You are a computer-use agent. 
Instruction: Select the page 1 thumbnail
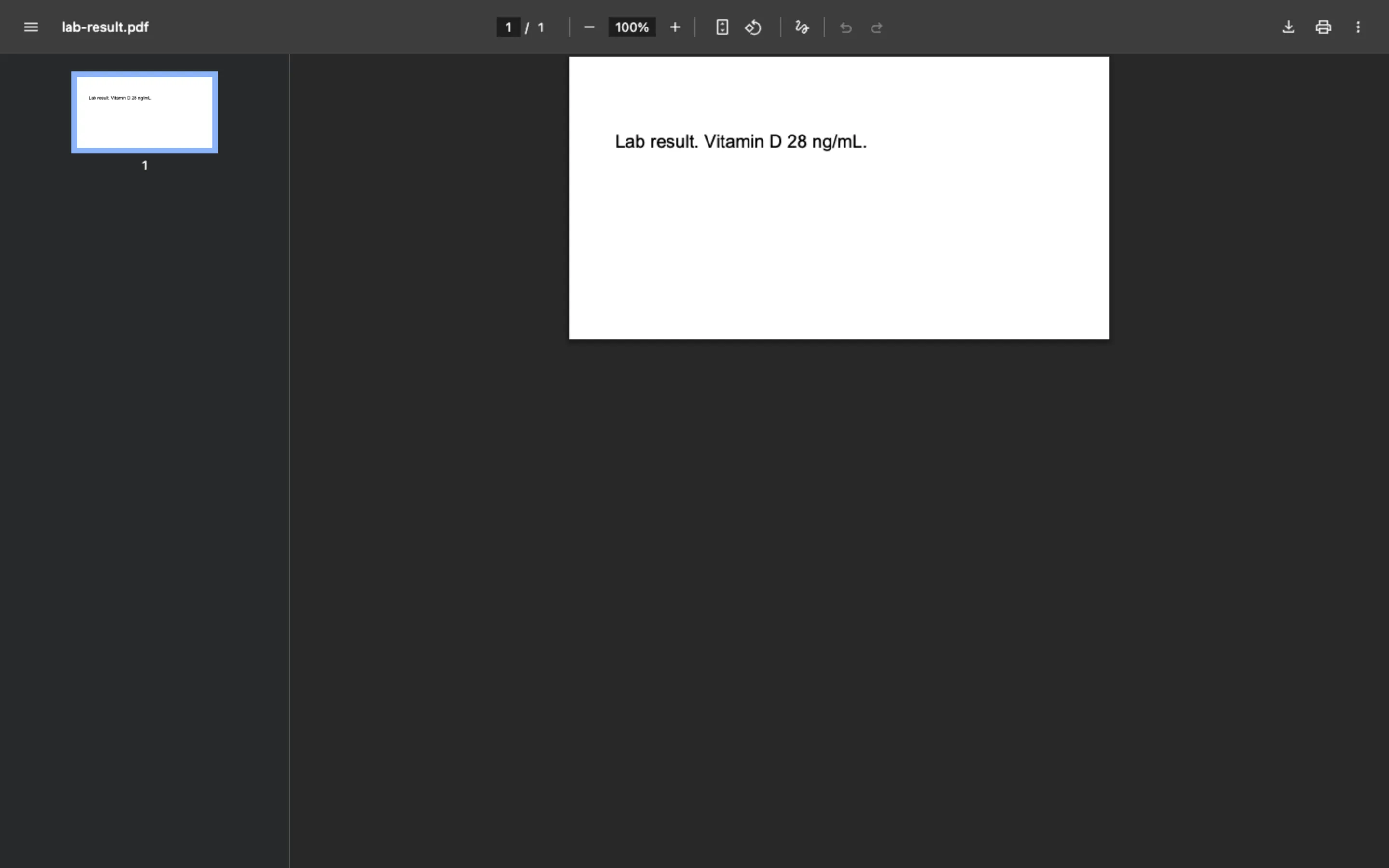coord(145,112)
